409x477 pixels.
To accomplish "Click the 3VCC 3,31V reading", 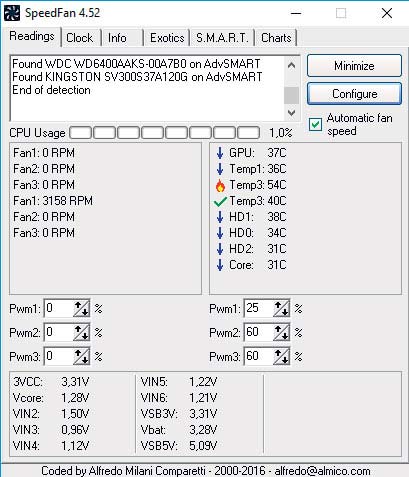I will (51, 382).
